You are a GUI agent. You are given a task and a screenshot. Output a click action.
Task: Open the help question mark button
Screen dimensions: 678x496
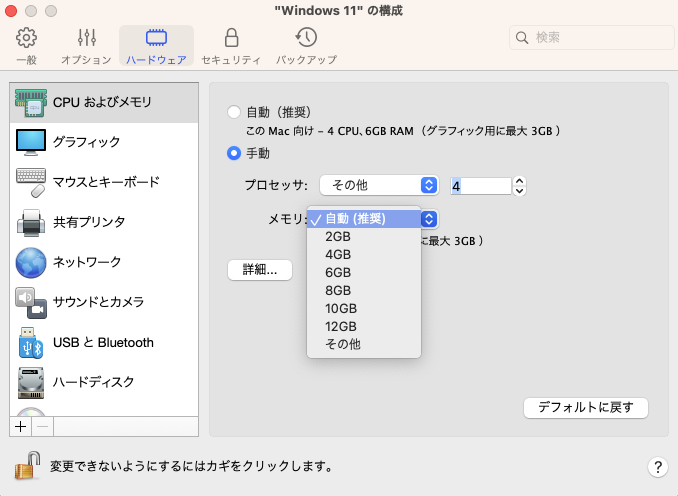[658, 467]
